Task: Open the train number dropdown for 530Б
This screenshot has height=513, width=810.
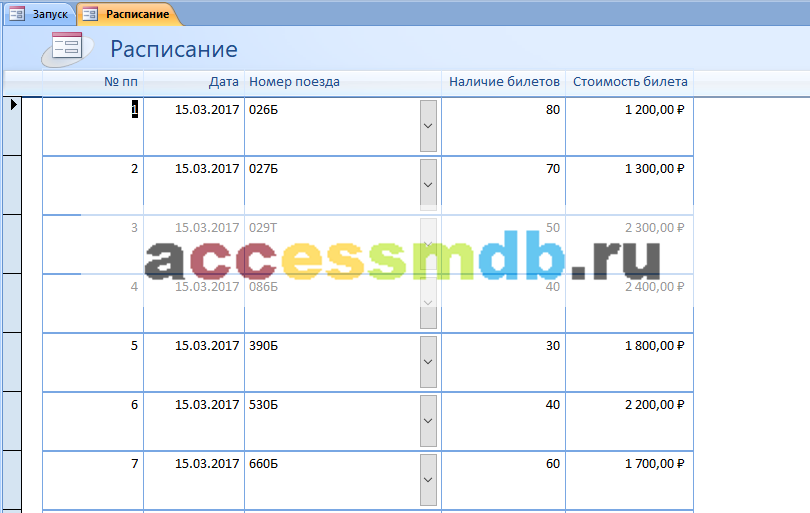Action: coord(428,421)
